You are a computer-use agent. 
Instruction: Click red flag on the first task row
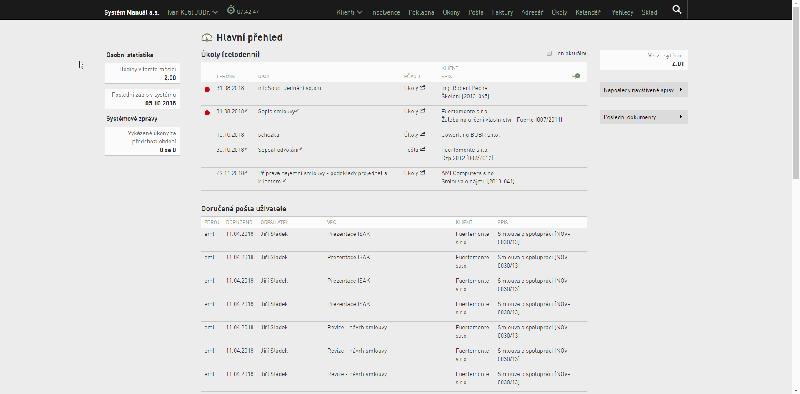[207, 89]
